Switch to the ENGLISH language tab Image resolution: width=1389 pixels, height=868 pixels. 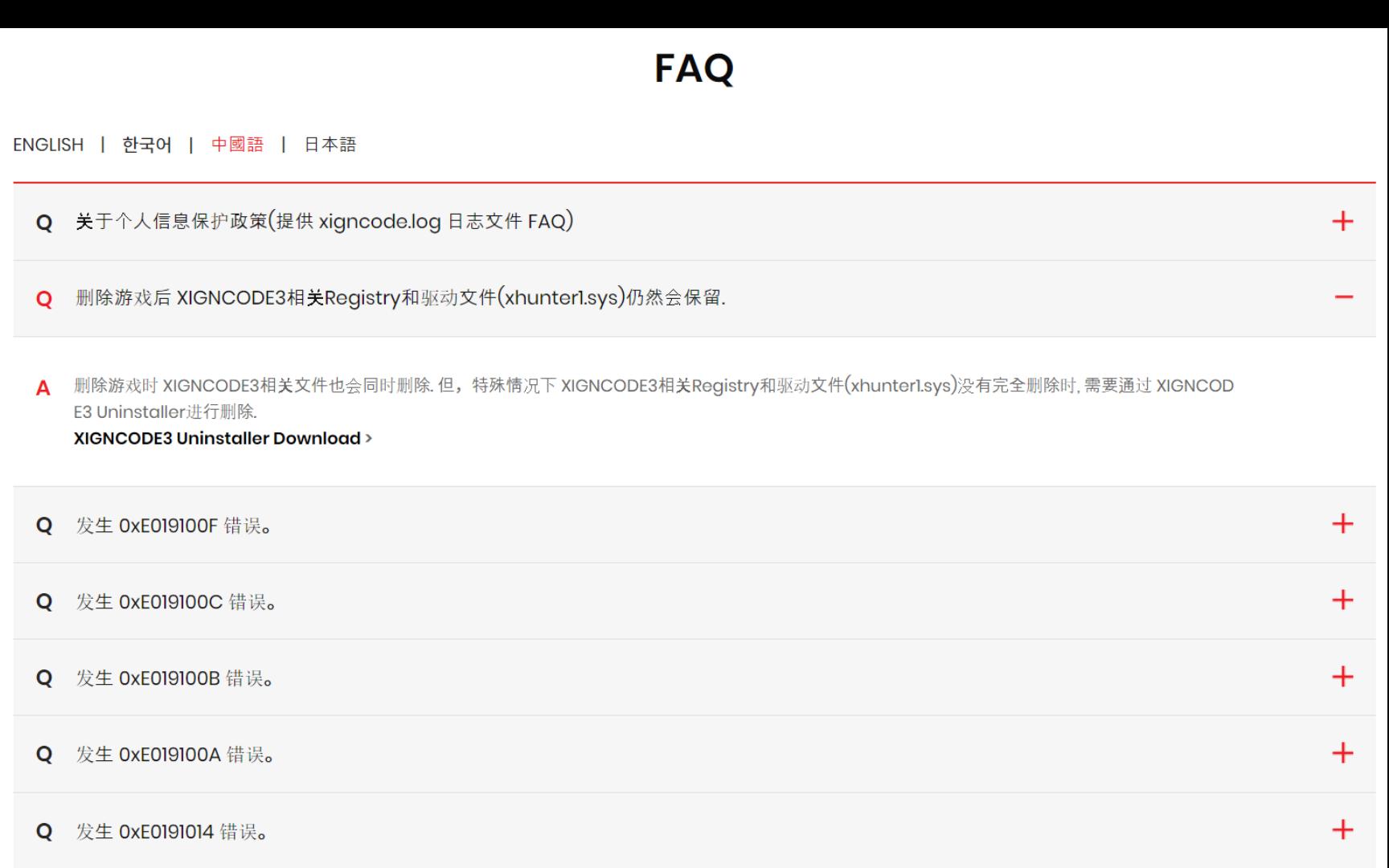pyautogui.click(x=47, y=145)
